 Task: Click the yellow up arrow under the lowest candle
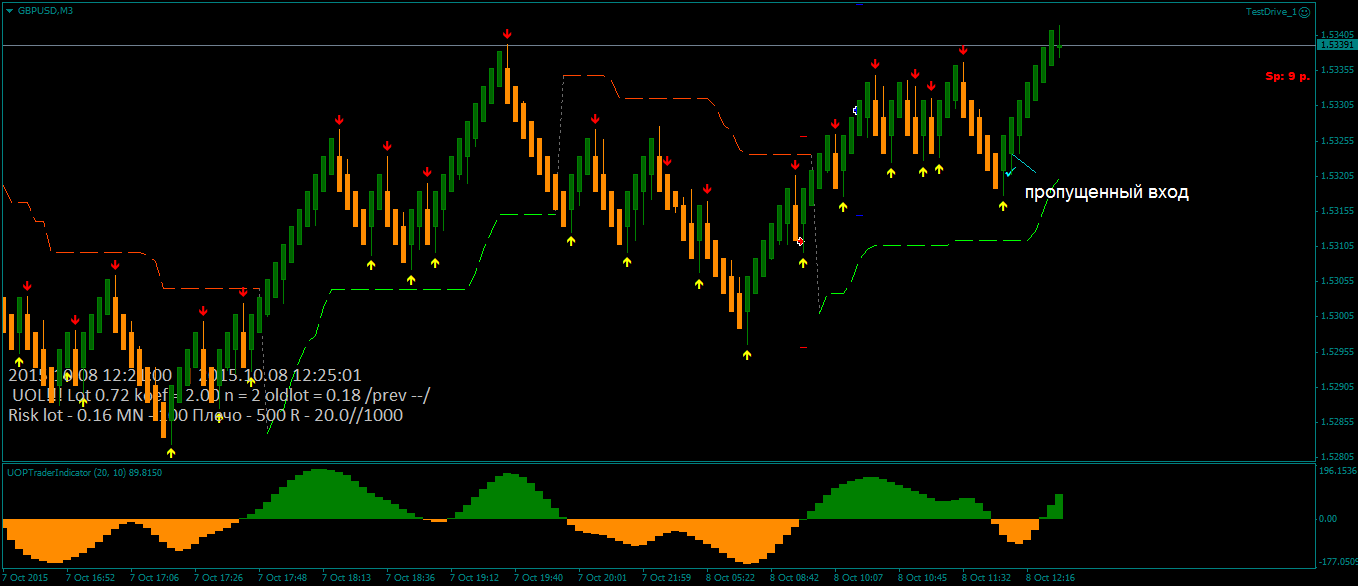pyautogui.click(x=171, y=453)
